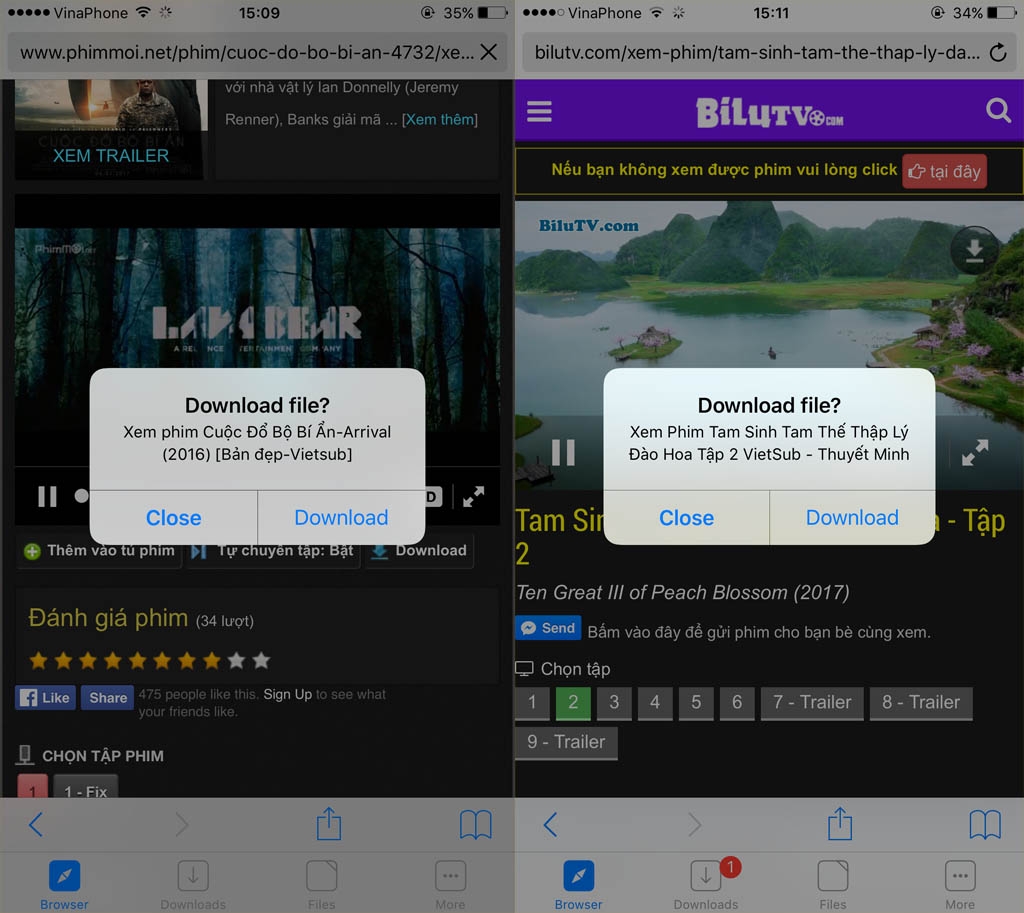This screenshot has width=1024, height=913.
Task: Open the More tab in the left app
Action: [x=450, y=885]
